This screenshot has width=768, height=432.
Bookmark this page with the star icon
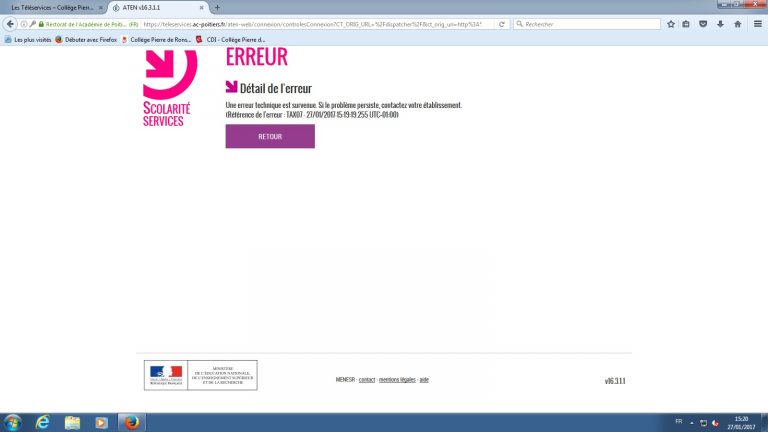coord(671,24)
